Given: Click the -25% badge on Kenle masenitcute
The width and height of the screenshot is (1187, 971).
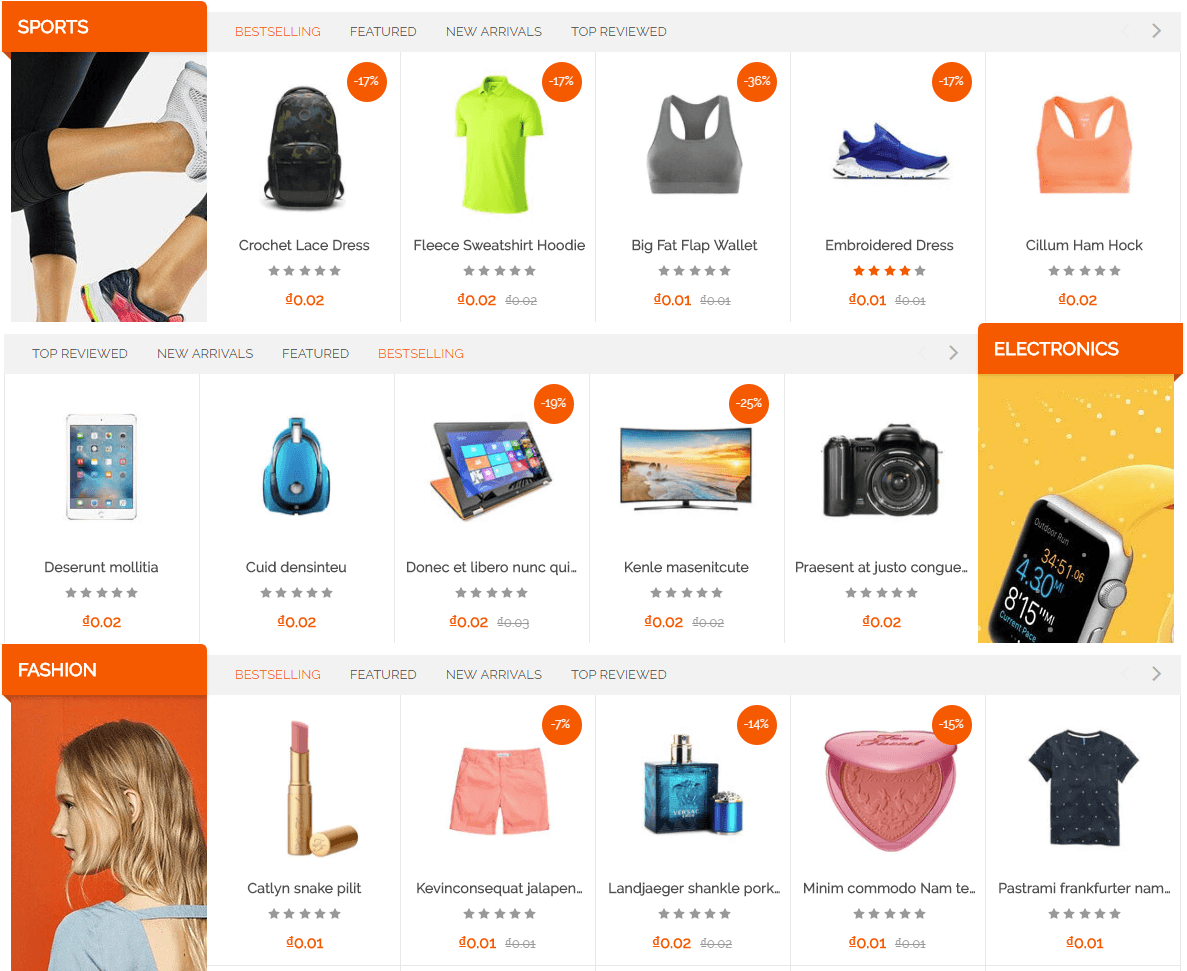Looking at the screenshot, I should coord(749,403).
